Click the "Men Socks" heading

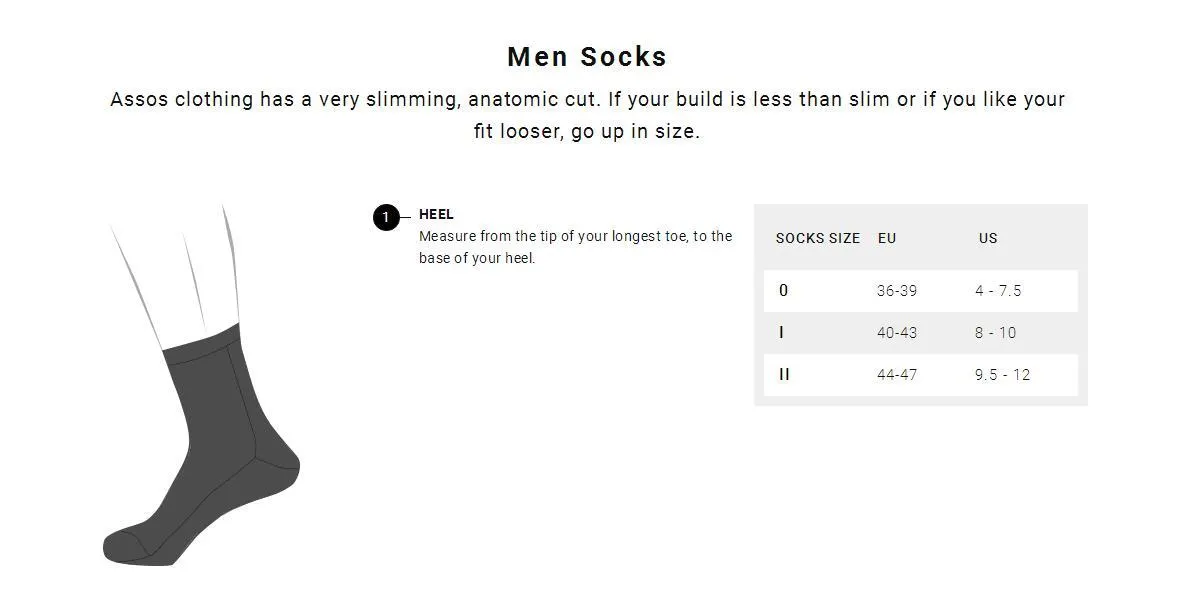click(587, 57)
